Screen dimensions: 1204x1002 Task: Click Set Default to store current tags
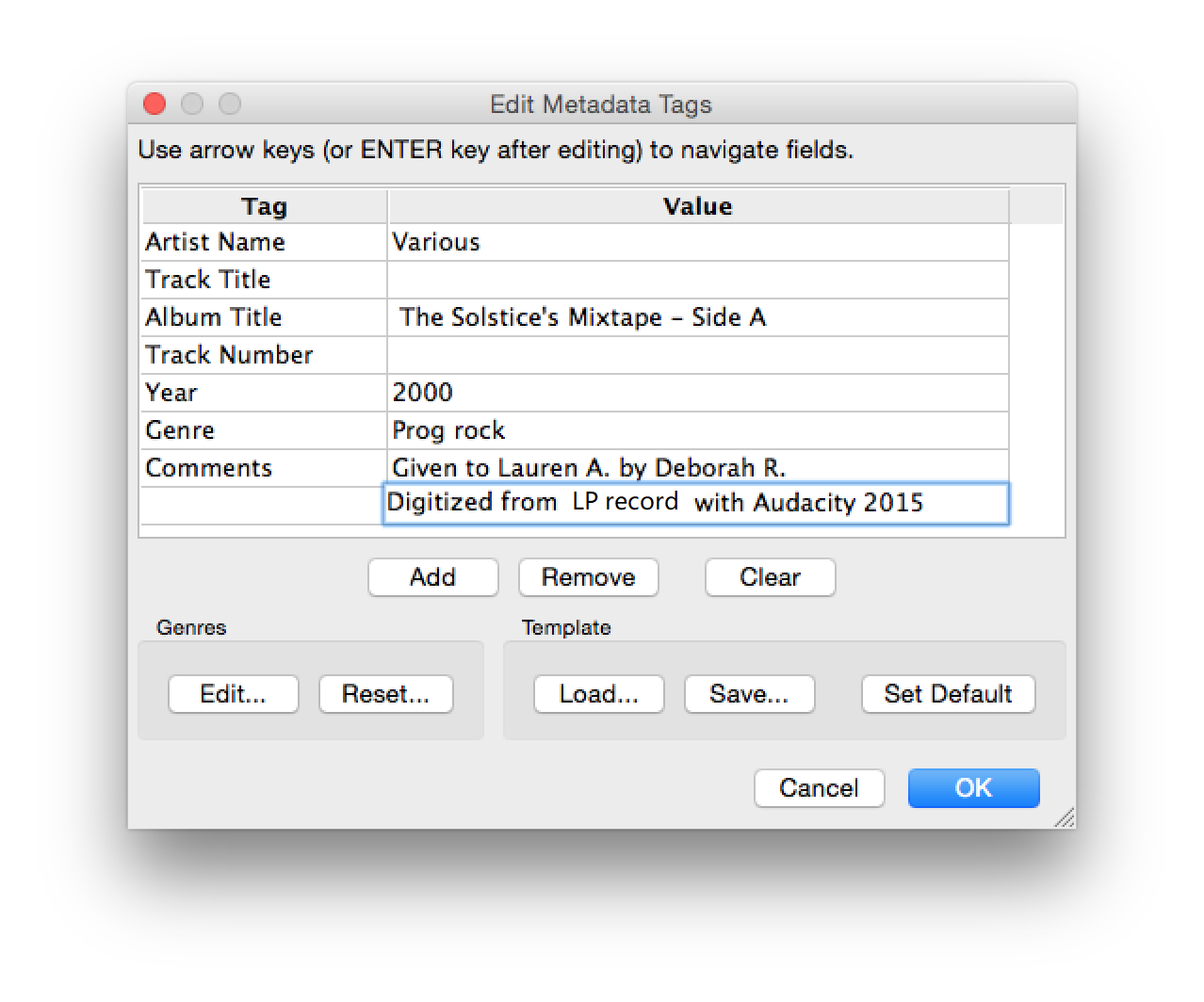(948, 694)
